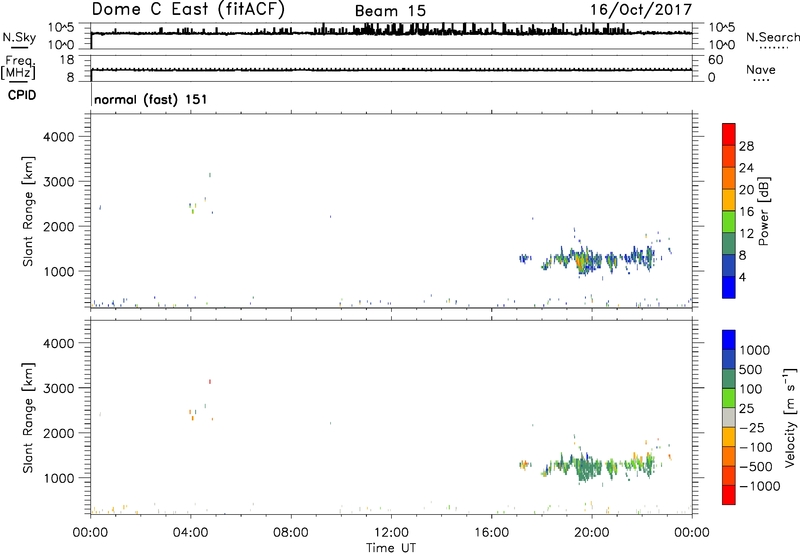This screenshot has width=800, height=554.
Task: Click the yellow segment of Power color bar
Action: (x=729, y=200)
